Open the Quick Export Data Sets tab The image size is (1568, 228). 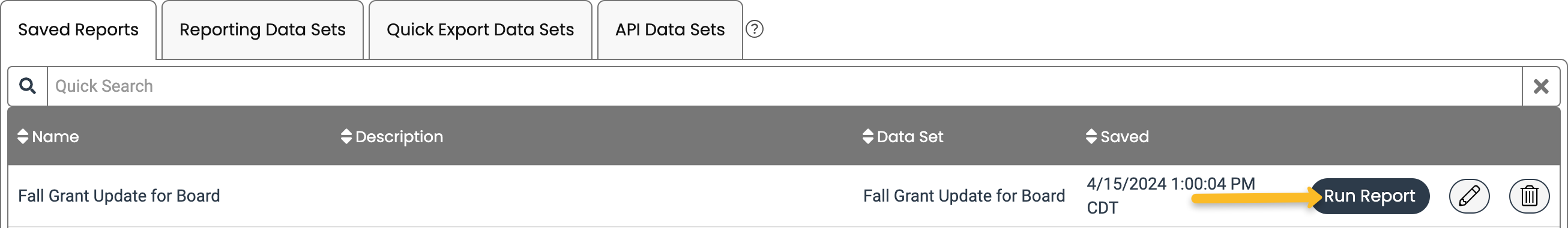pos(480,30)
